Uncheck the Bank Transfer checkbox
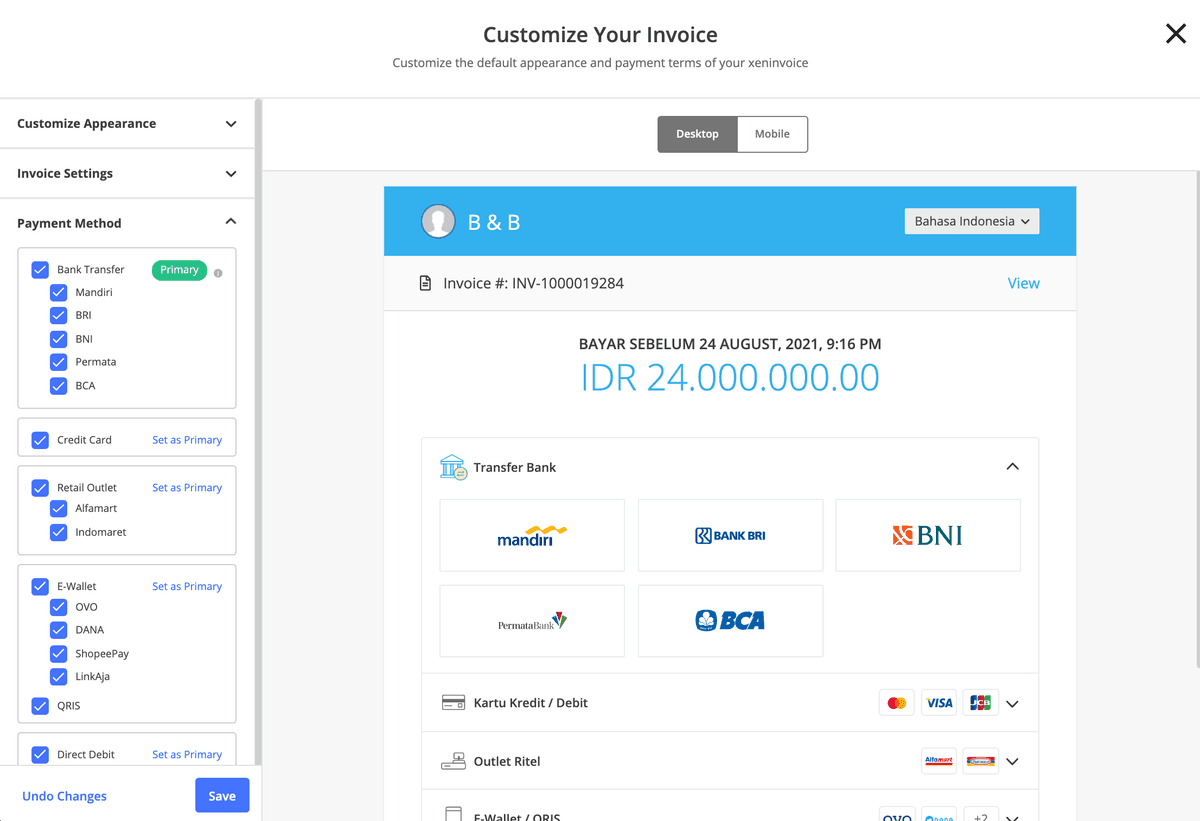 click(40, 270)
